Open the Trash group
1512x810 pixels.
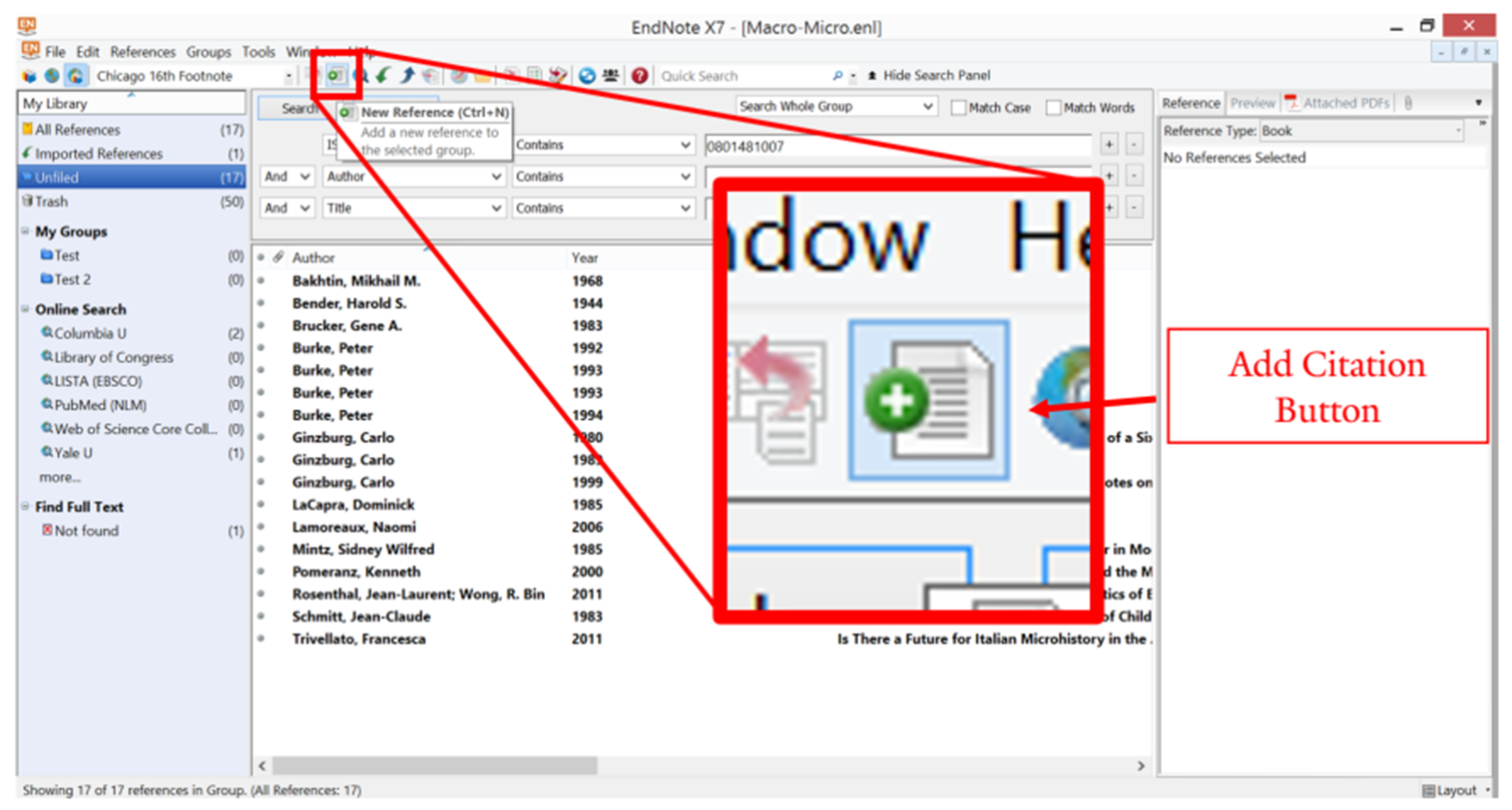[132, 202]
